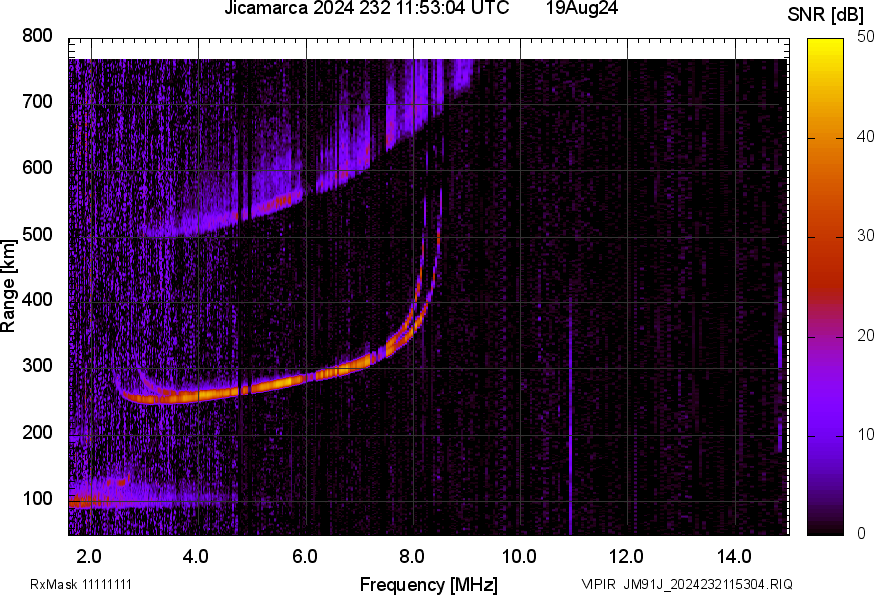Click range axis tick 100
The image size is (874, 595).
[x=37, y=498]
